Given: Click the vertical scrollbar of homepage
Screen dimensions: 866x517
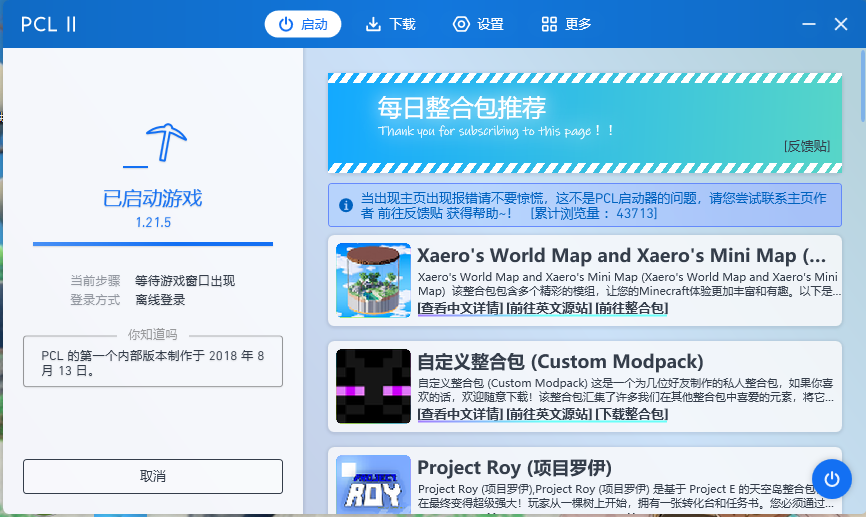Looking at the screenshot, I should tap(863, 86).
